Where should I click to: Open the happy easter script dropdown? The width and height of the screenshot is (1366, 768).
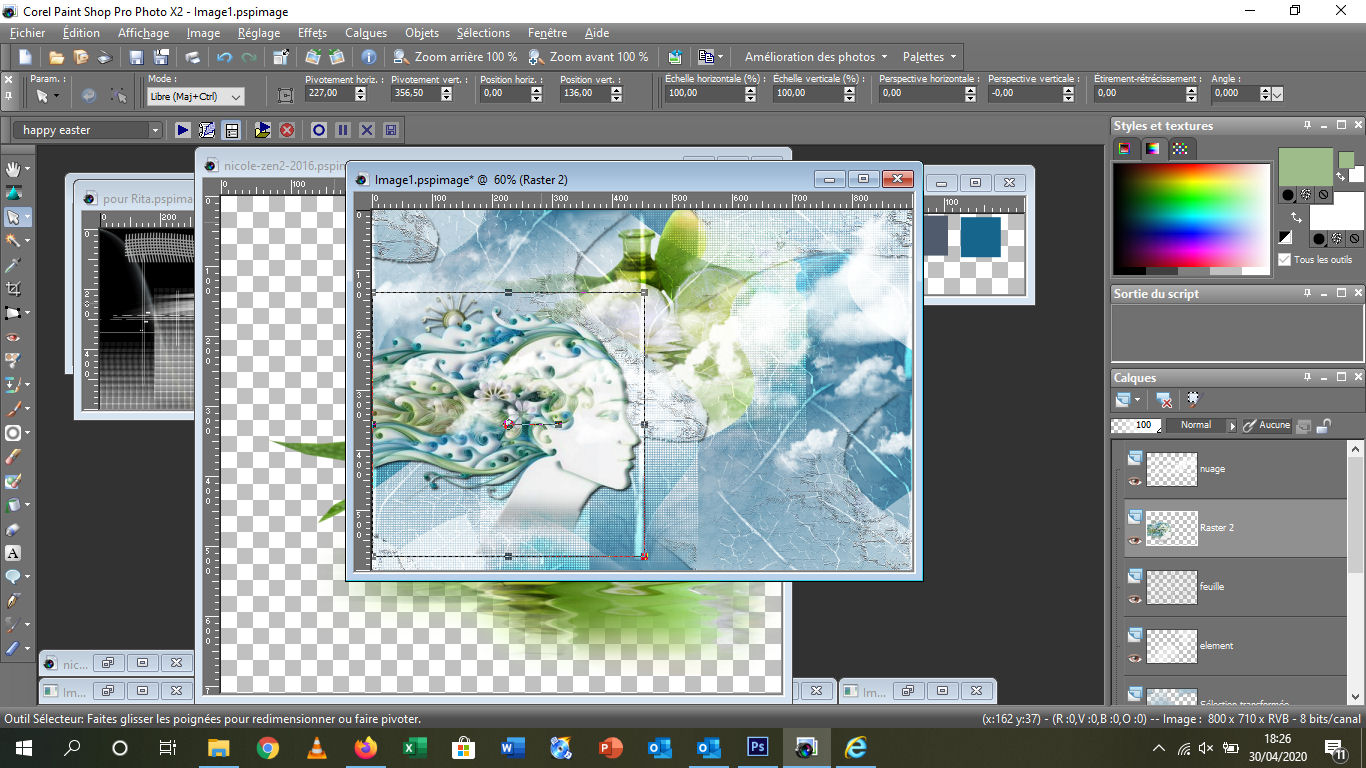[155, 130]
